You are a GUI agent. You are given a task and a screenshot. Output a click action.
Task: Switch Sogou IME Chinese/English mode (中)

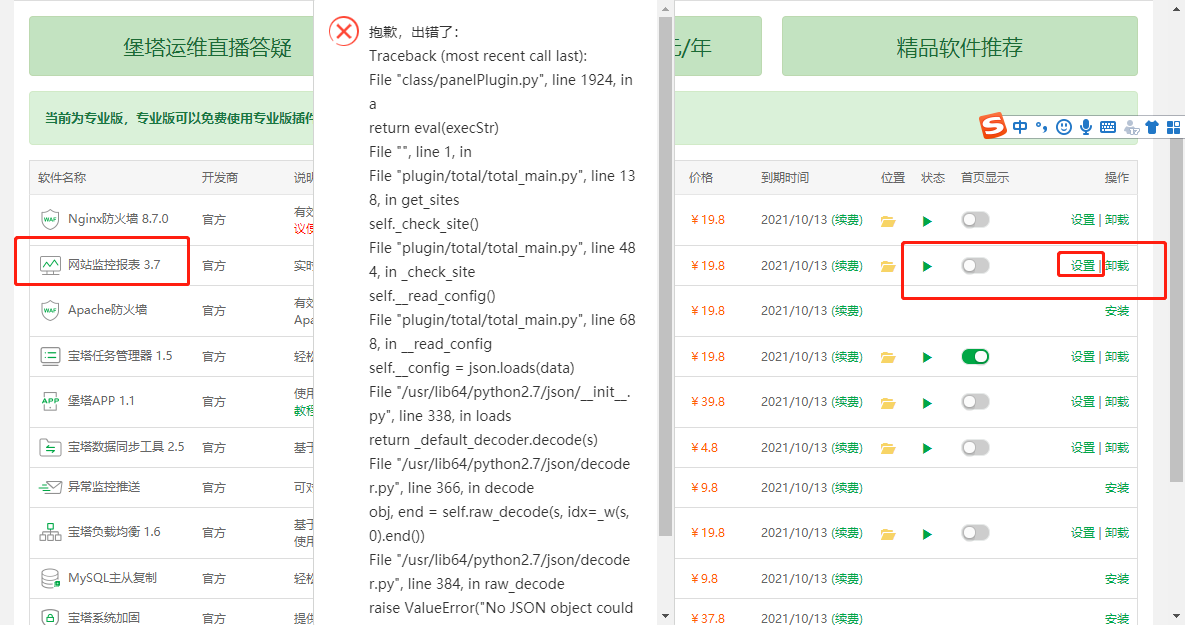1020,127
